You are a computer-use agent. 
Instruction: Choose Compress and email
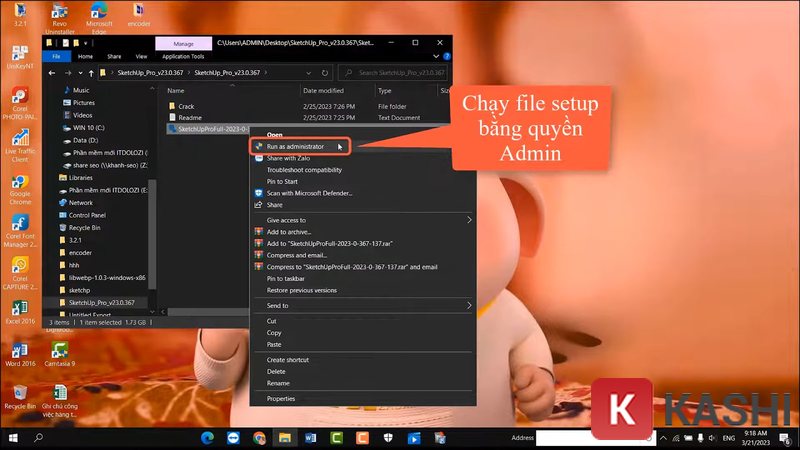(296, 255)
